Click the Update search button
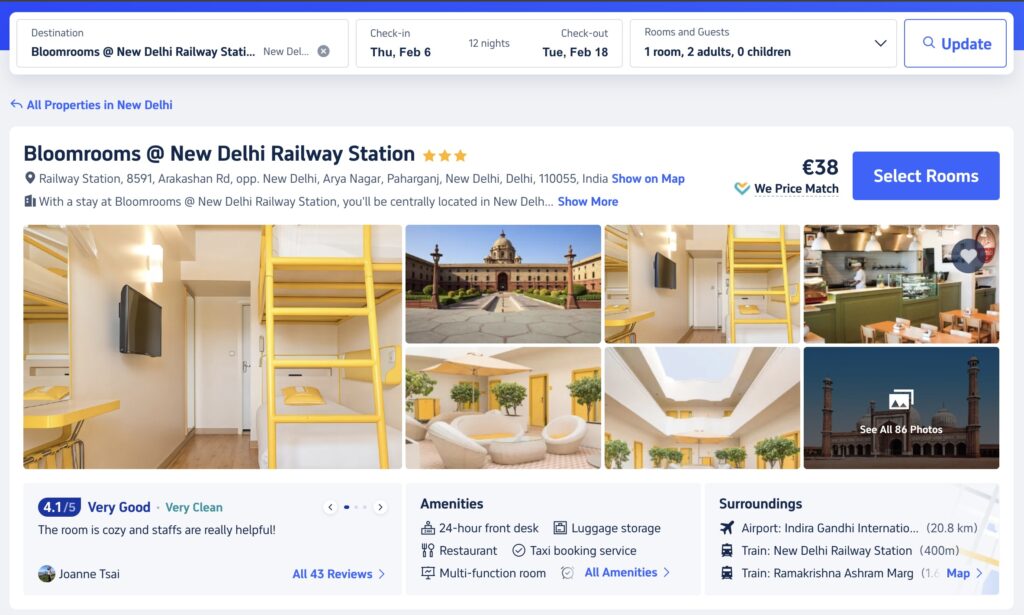Image resolution: width=1024 pixels, height=615 pixels. tap(955, 43)
